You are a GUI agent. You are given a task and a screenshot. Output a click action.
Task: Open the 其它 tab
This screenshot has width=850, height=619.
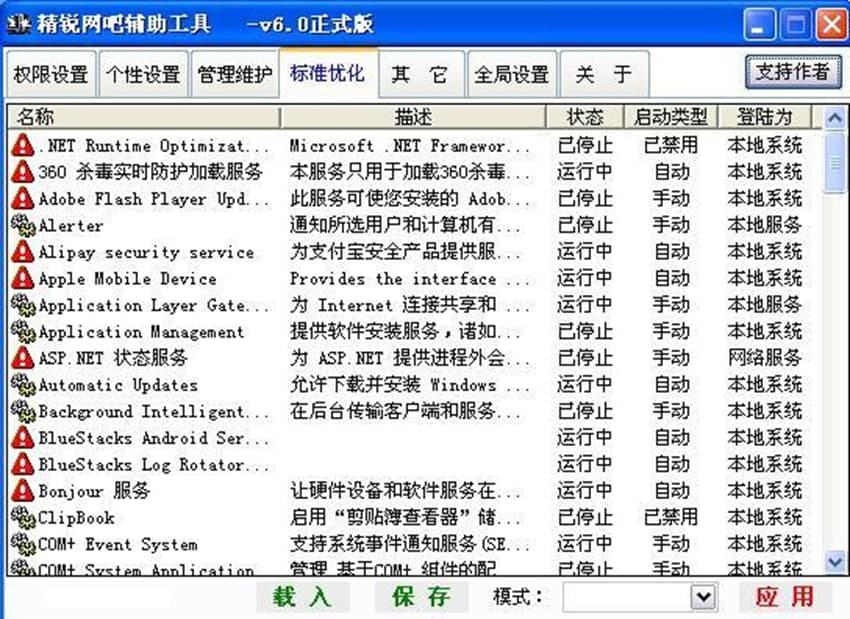click(x=421, y=74)
